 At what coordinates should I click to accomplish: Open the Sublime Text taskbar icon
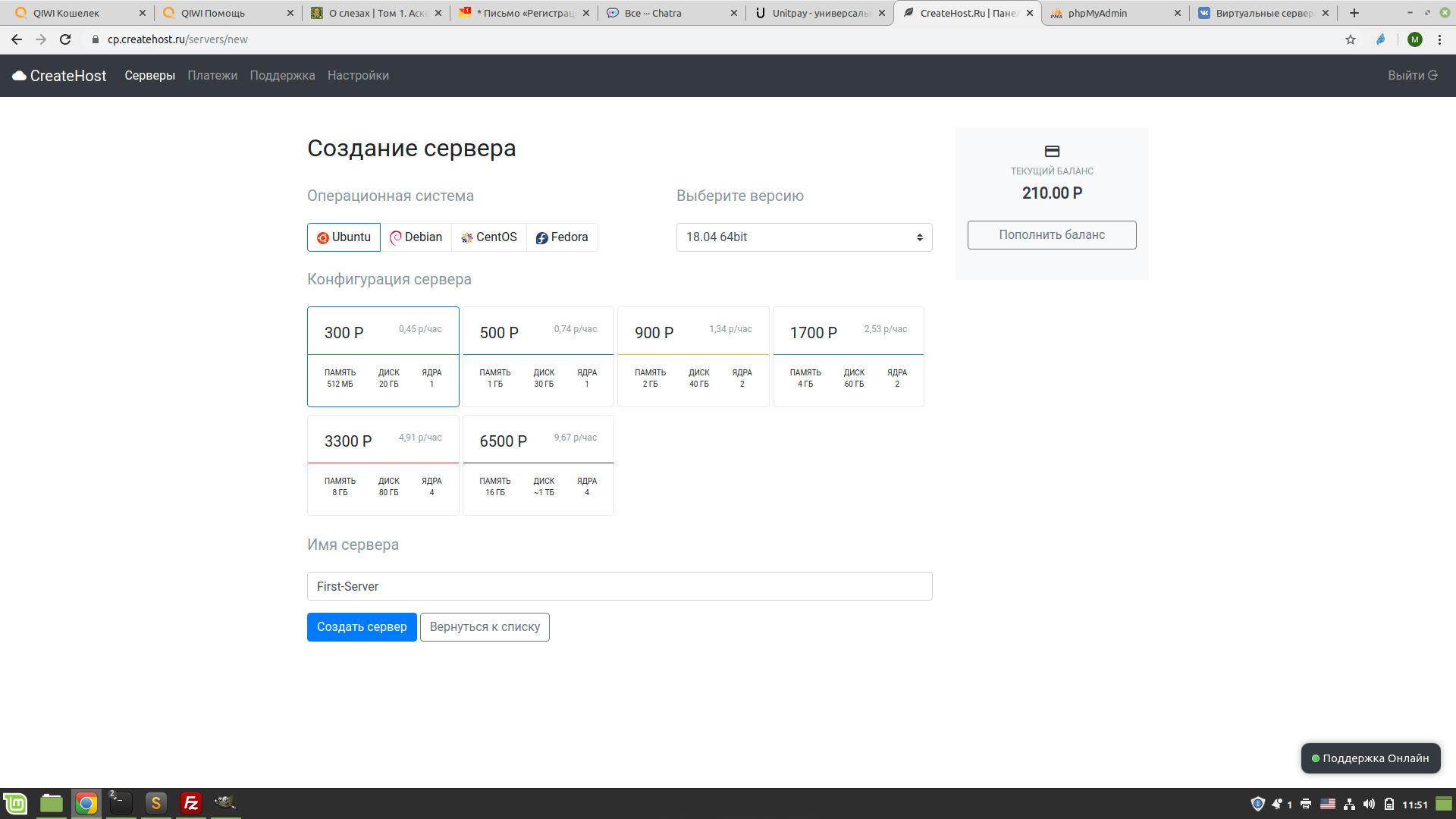pyautogui.click(x=155, y=803)
